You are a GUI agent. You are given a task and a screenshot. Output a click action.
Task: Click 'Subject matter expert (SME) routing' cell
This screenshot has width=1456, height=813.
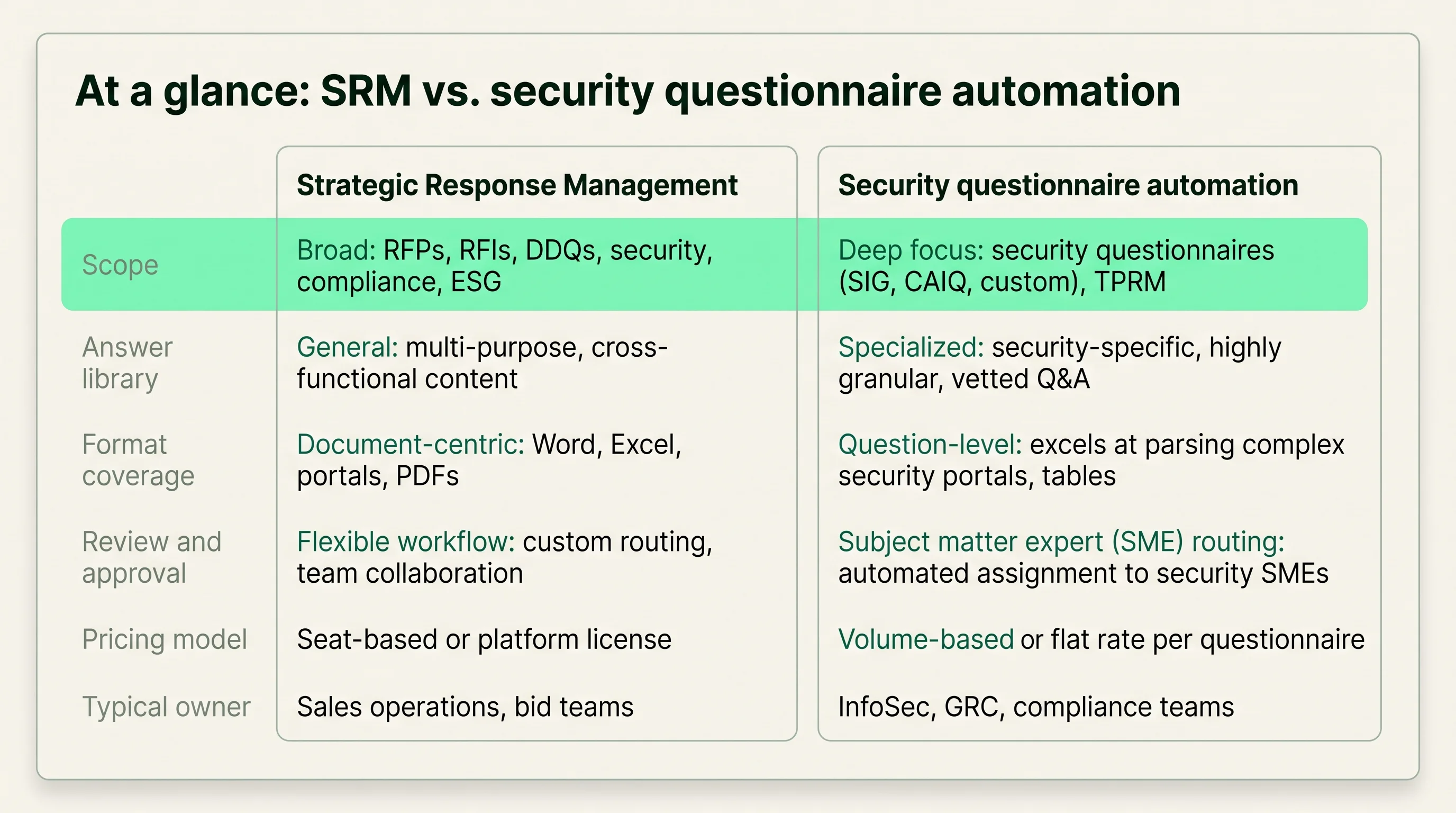1083,557
